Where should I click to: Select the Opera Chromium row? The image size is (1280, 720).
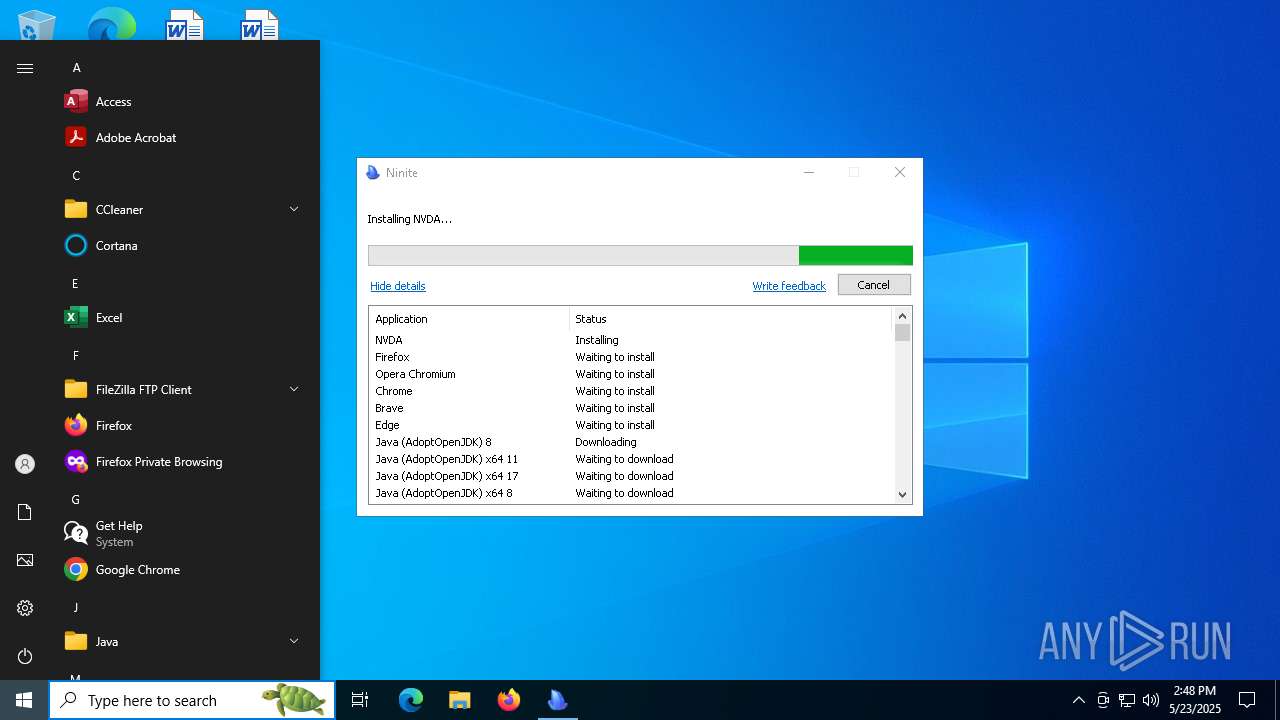[631, 374]
